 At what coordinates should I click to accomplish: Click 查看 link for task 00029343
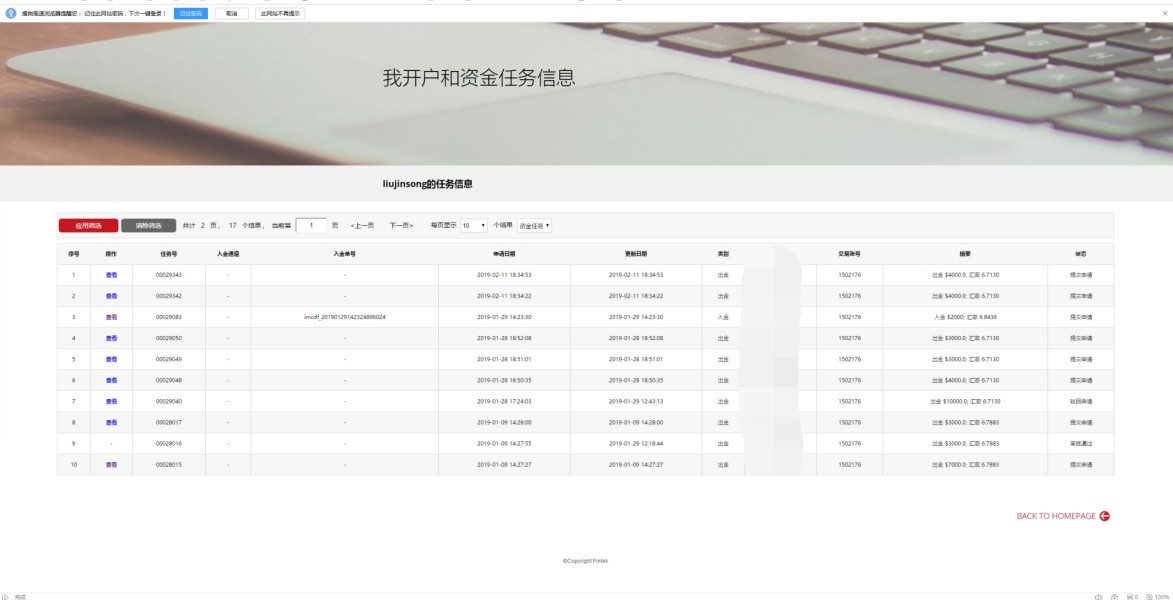[111, 274]
